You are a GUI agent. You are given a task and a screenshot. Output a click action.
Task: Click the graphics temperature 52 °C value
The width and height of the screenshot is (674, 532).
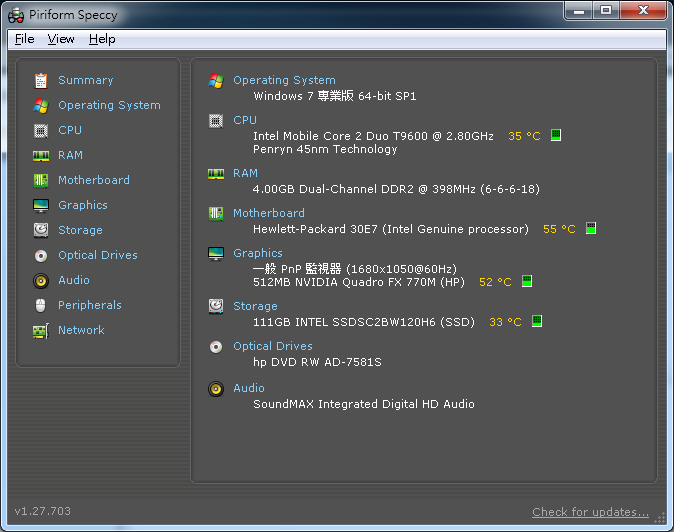coord(495,282)
